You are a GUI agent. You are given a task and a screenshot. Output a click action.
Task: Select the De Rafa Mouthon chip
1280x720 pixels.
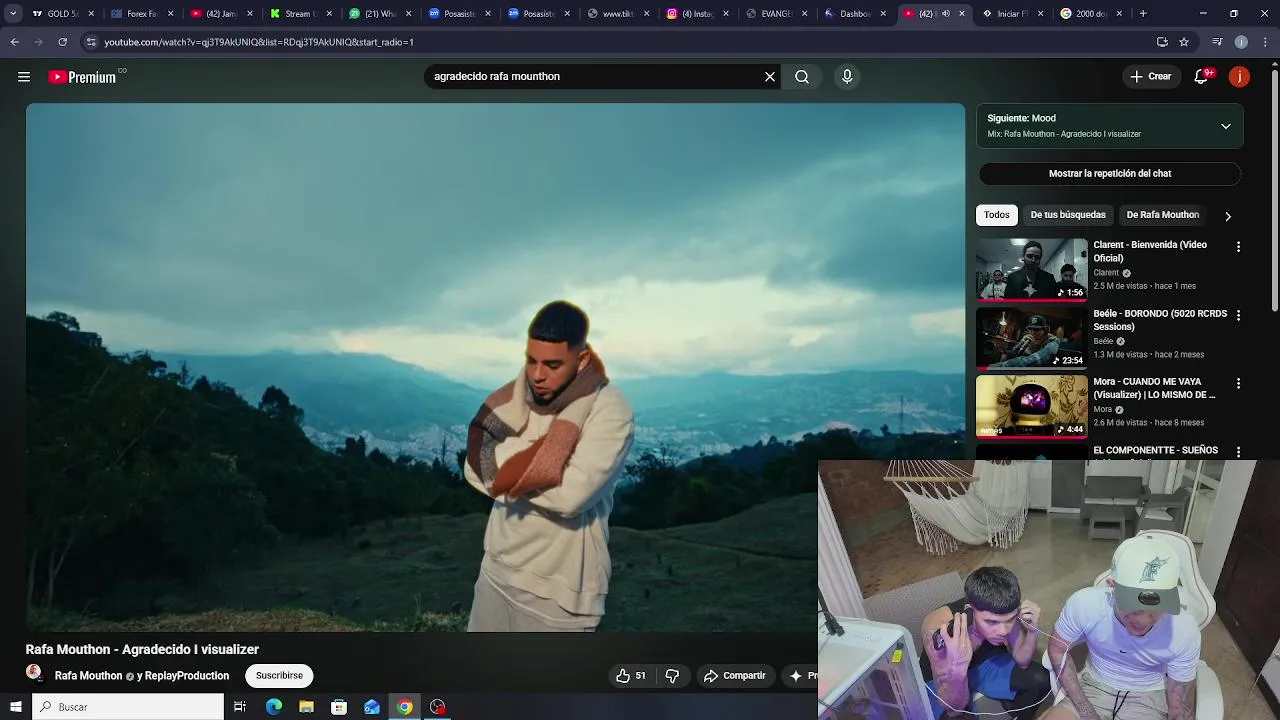click(x=1162, y=215)
